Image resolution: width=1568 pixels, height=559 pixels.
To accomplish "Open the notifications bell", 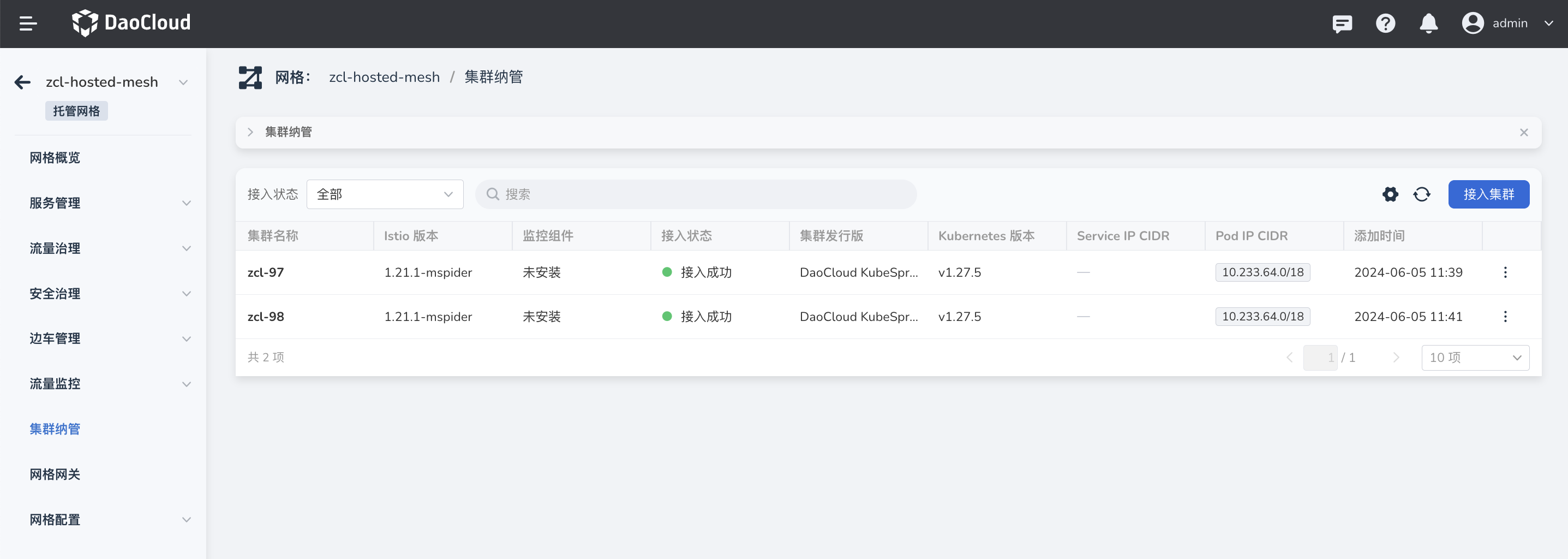I will click(x=1428, y=24).
